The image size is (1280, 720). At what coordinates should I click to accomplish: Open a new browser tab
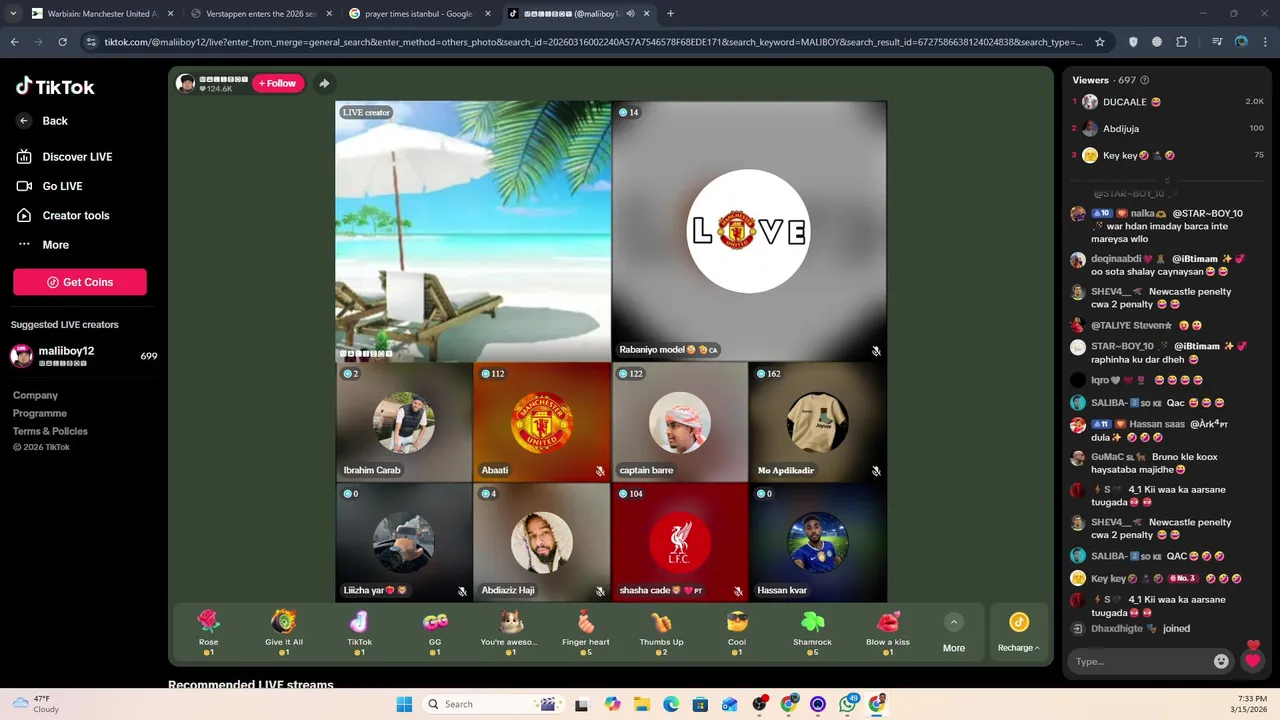pyautogui.click(x=670, y=14)
